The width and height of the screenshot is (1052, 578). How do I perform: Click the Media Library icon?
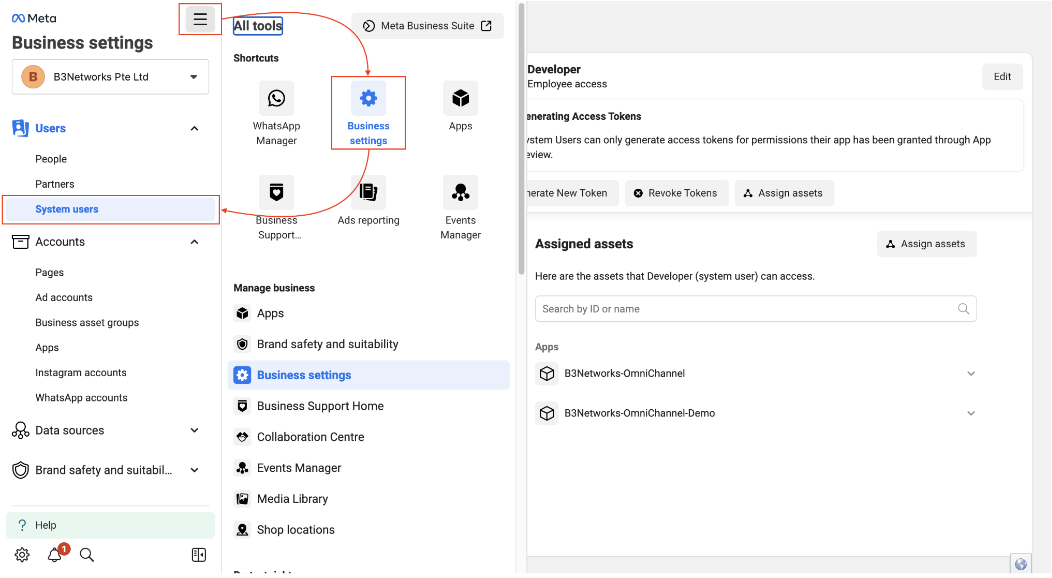coord(242,499)
